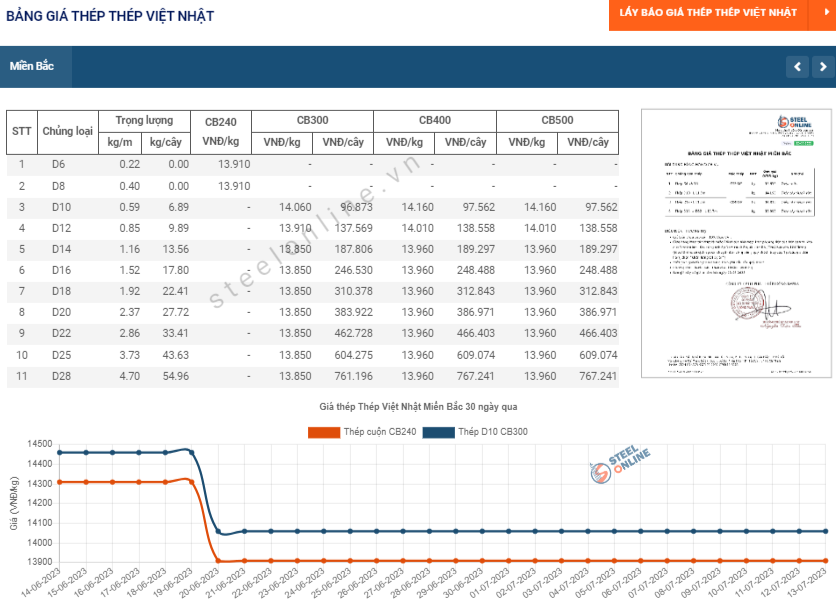The width and height of the screenshot is (836, 604).
Task: Click the 462.728 value in D22 row
Action: (353, 333)
